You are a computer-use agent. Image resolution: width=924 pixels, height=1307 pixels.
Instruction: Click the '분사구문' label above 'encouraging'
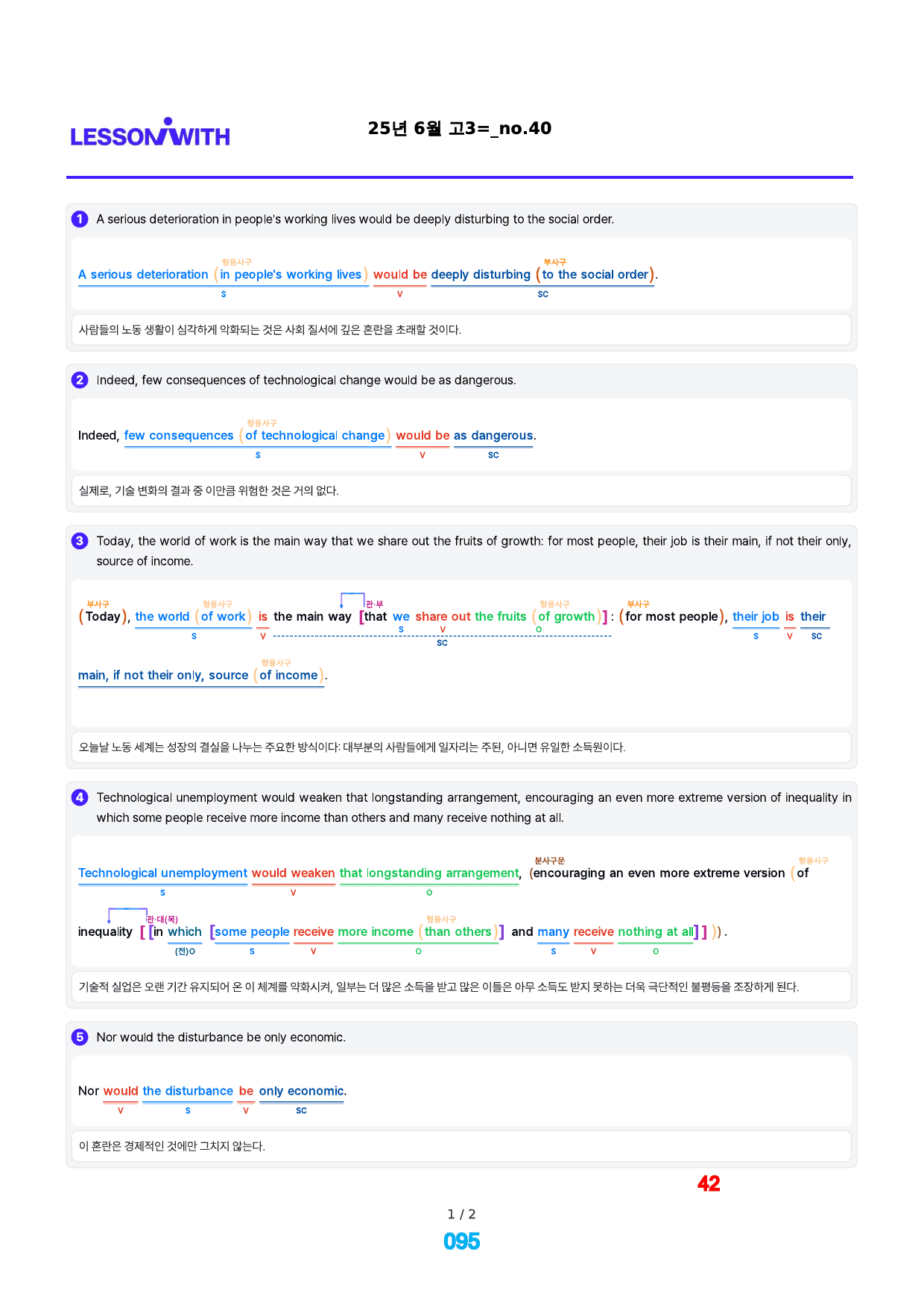coord(549,861)
